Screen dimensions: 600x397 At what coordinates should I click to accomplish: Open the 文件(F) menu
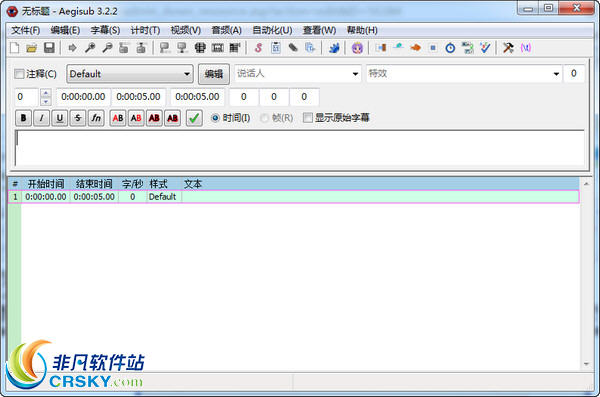[x=25, y=30]
